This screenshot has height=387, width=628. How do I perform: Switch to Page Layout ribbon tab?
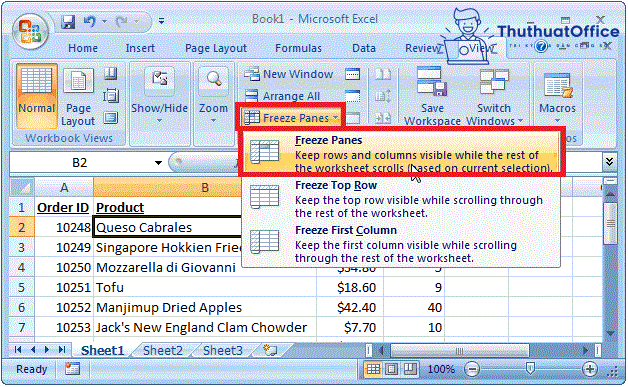[x=216, y=48]
